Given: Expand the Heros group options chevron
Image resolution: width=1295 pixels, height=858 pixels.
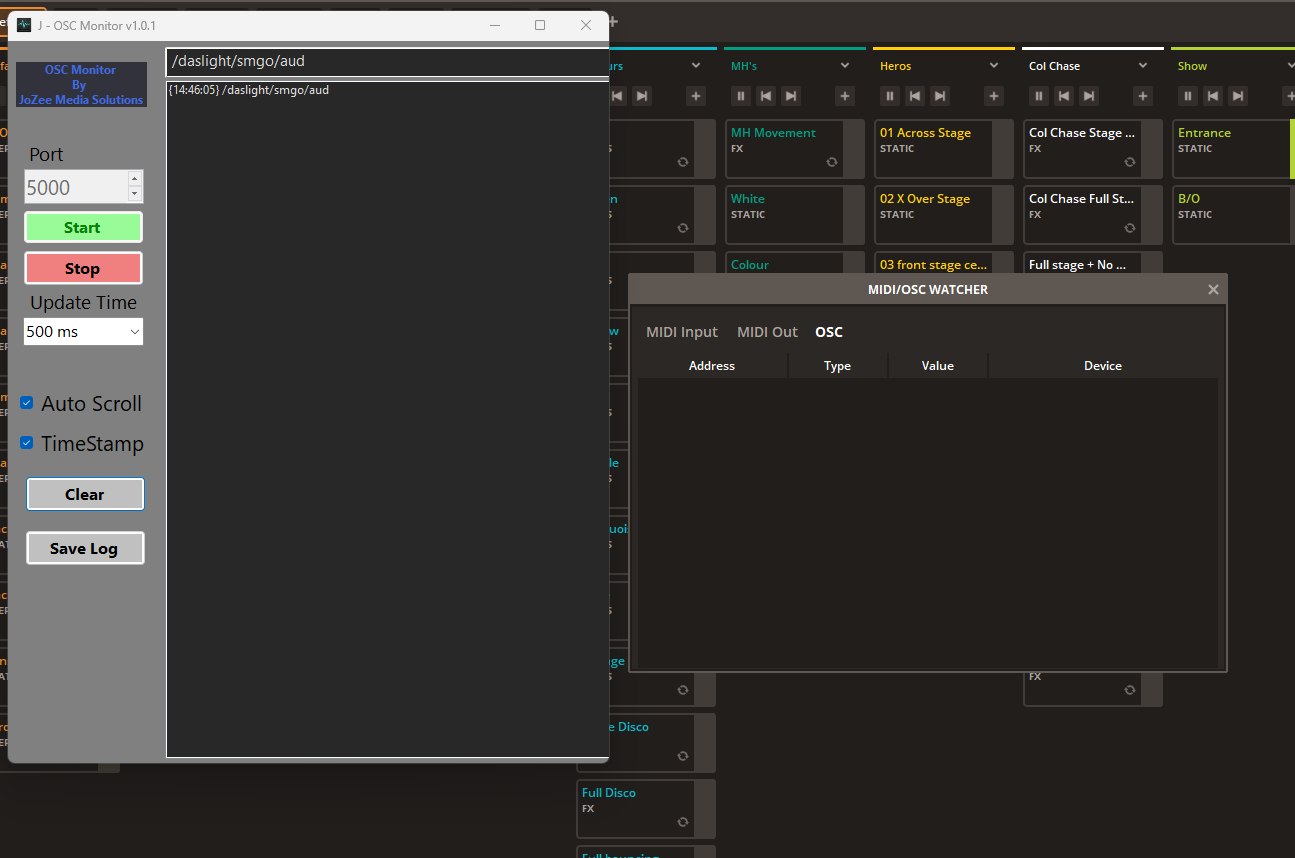Looking at the screenshot, I should [x=994, y=66].
